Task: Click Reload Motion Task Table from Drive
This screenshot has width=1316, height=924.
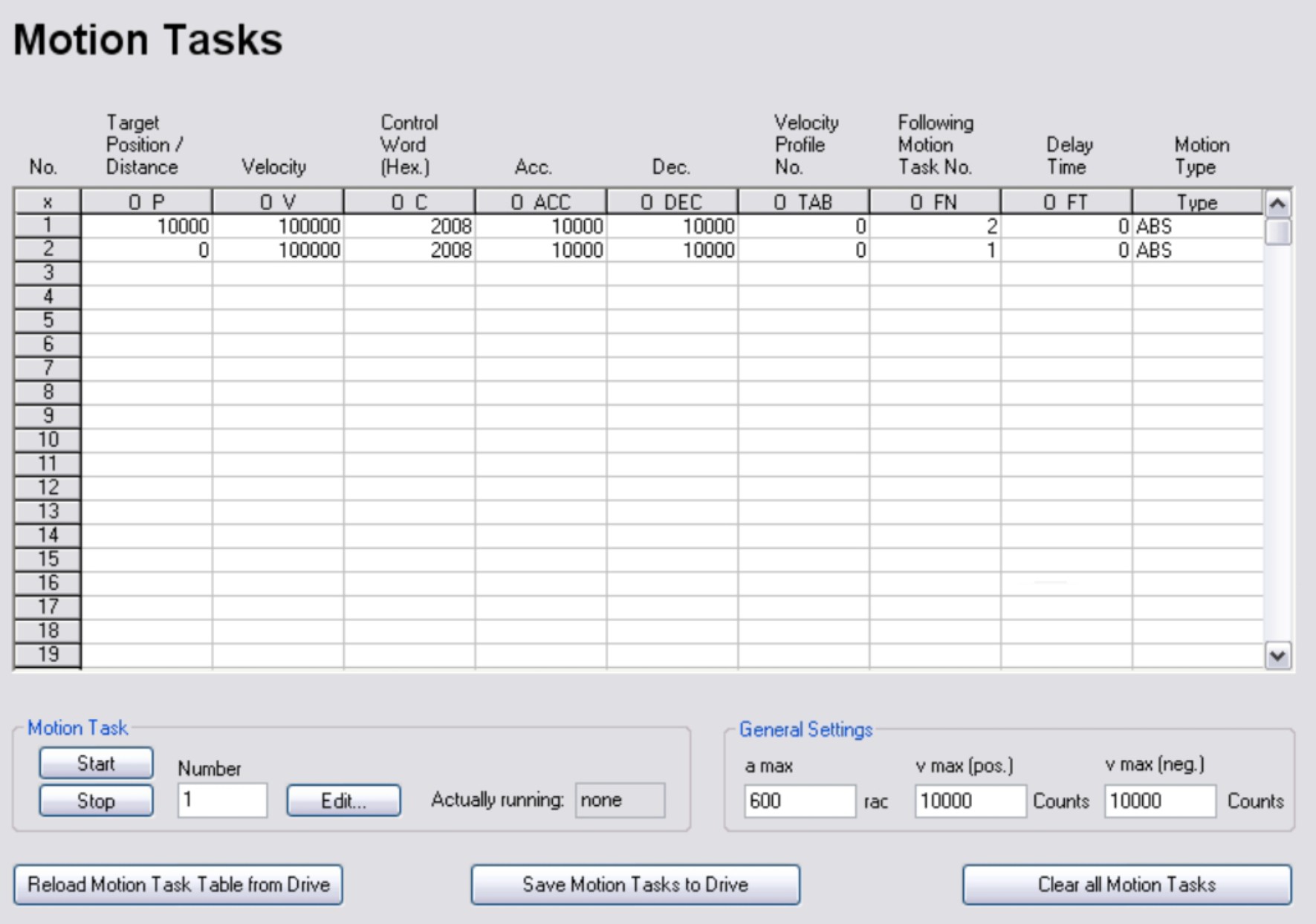Action: click(178, 884)
